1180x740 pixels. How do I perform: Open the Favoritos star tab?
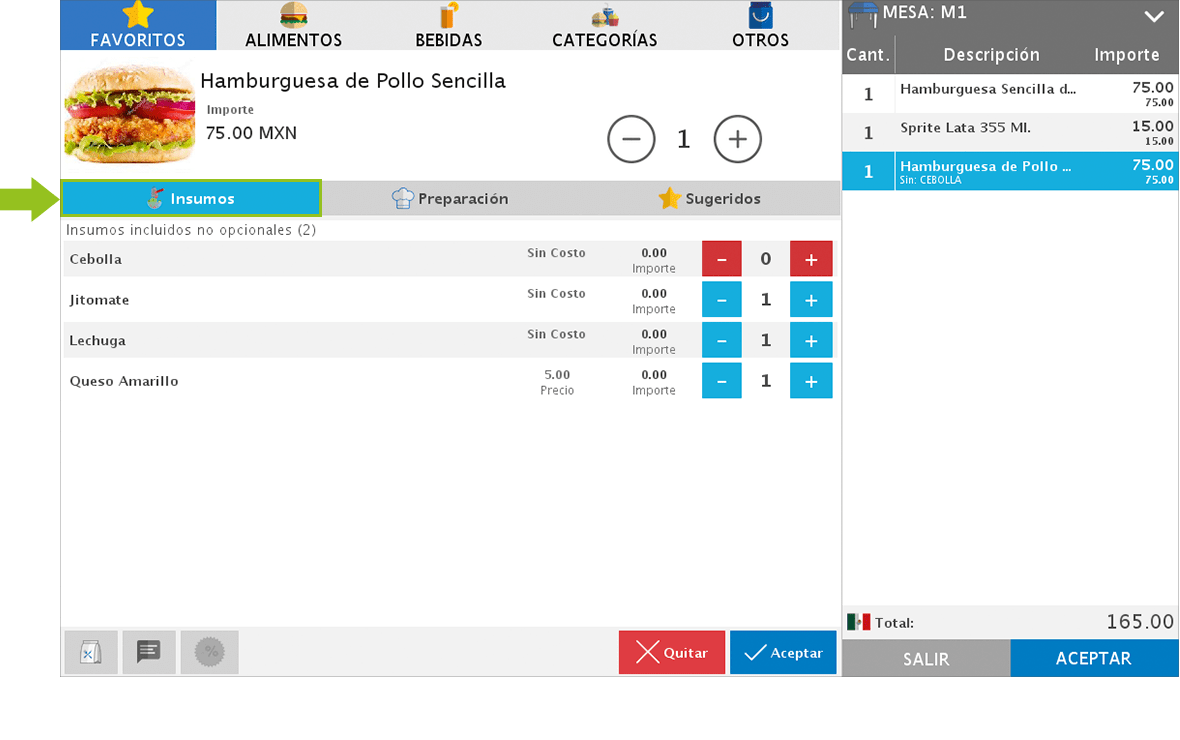138,26
